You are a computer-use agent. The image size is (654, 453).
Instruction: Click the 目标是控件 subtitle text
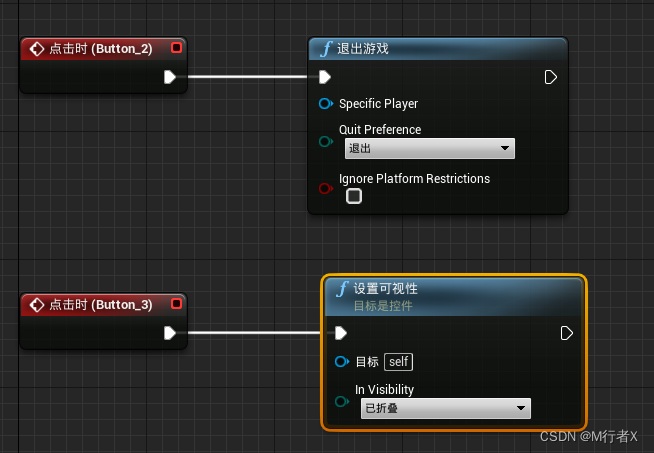point(383,306)
